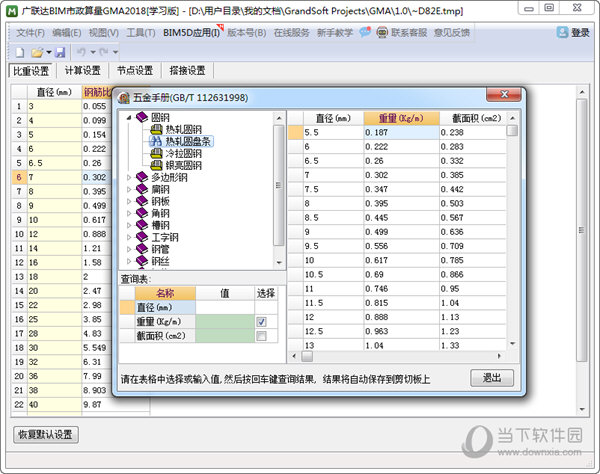Expand the 角钢 tree node
Viewport: 600px width, 474px height.
tap(129, 213)
